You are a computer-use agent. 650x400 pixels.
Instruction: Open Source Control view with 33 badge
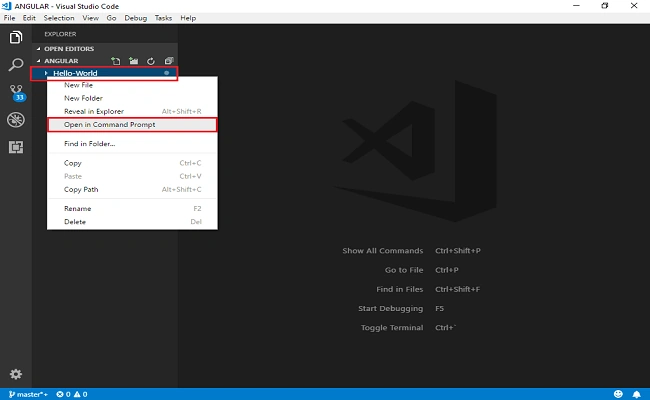click(17, 93)
